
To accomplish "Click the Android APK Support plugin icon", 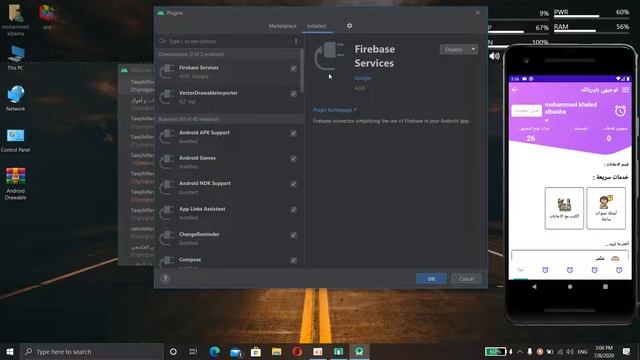I will (167, 136).
